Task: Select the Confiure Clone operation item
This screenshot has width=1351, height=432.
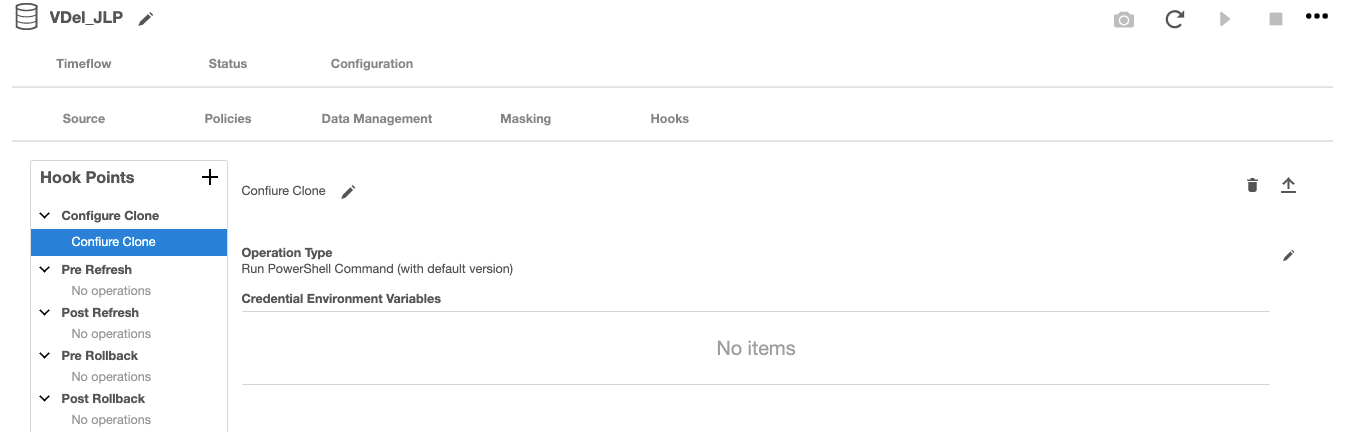Action: 114,242
